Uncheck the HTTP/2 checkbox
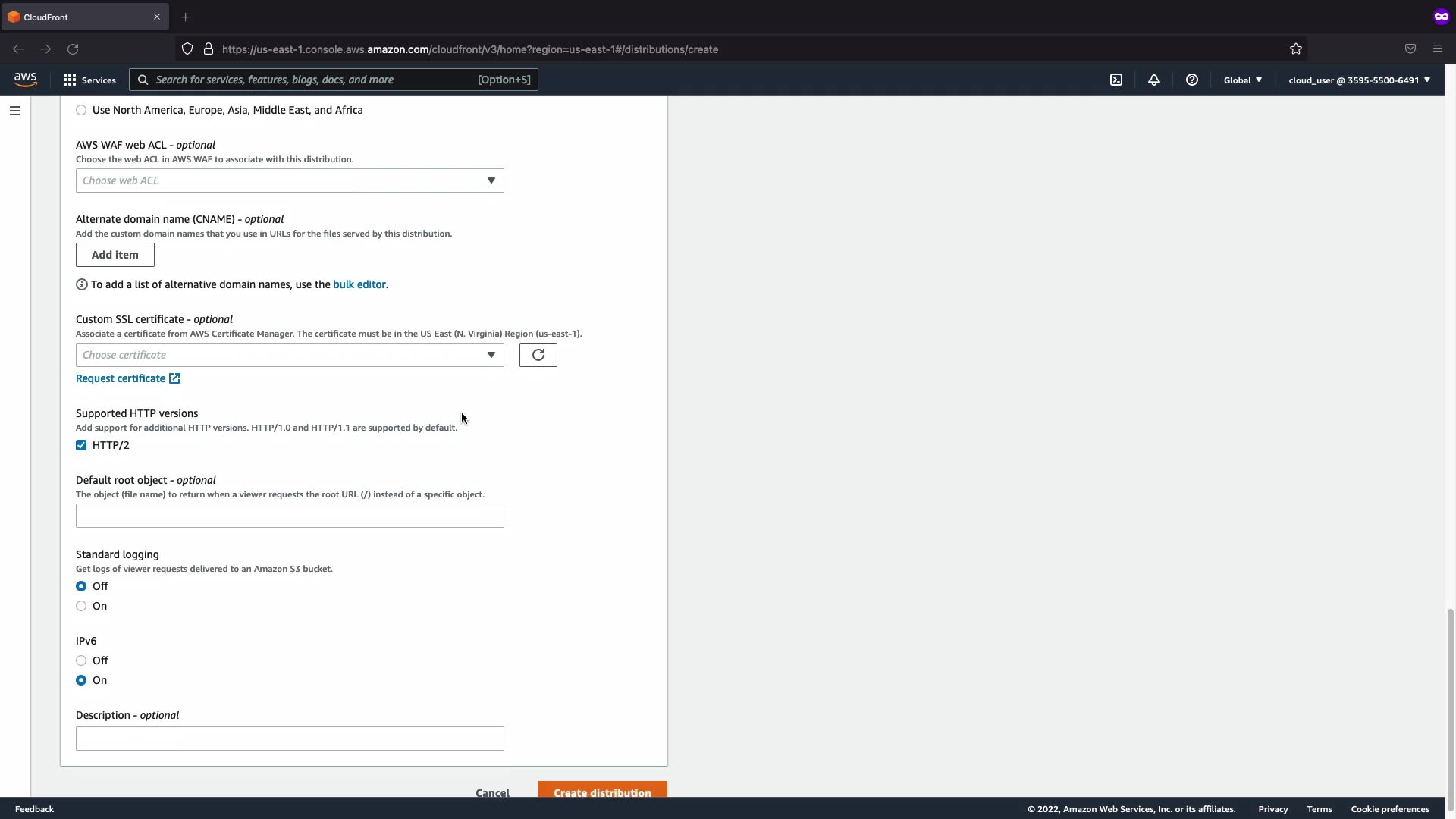This screenshot has height=819, width=1456. coord(81,445)
